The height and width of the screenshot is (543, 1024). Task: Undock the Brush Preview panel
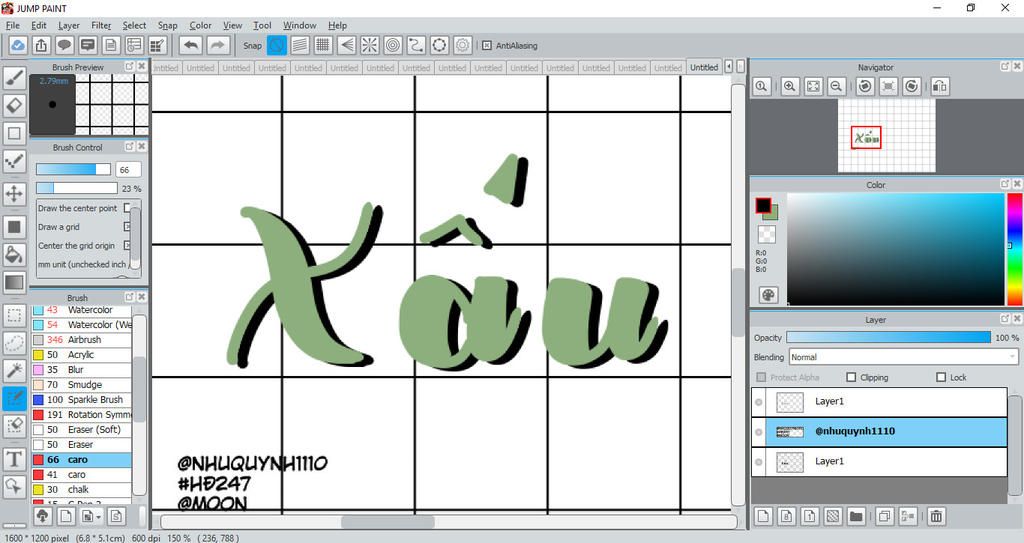tap(129, 67)
